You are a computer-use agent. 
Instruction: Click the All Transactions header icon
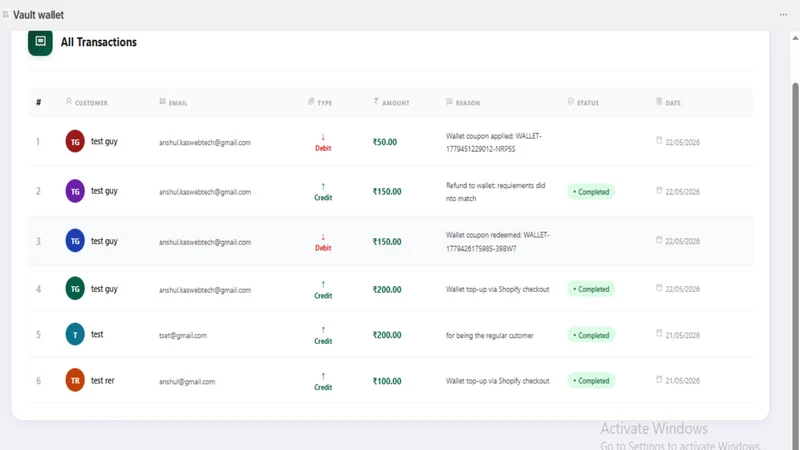pyautogui.click(x=40, y=42)
